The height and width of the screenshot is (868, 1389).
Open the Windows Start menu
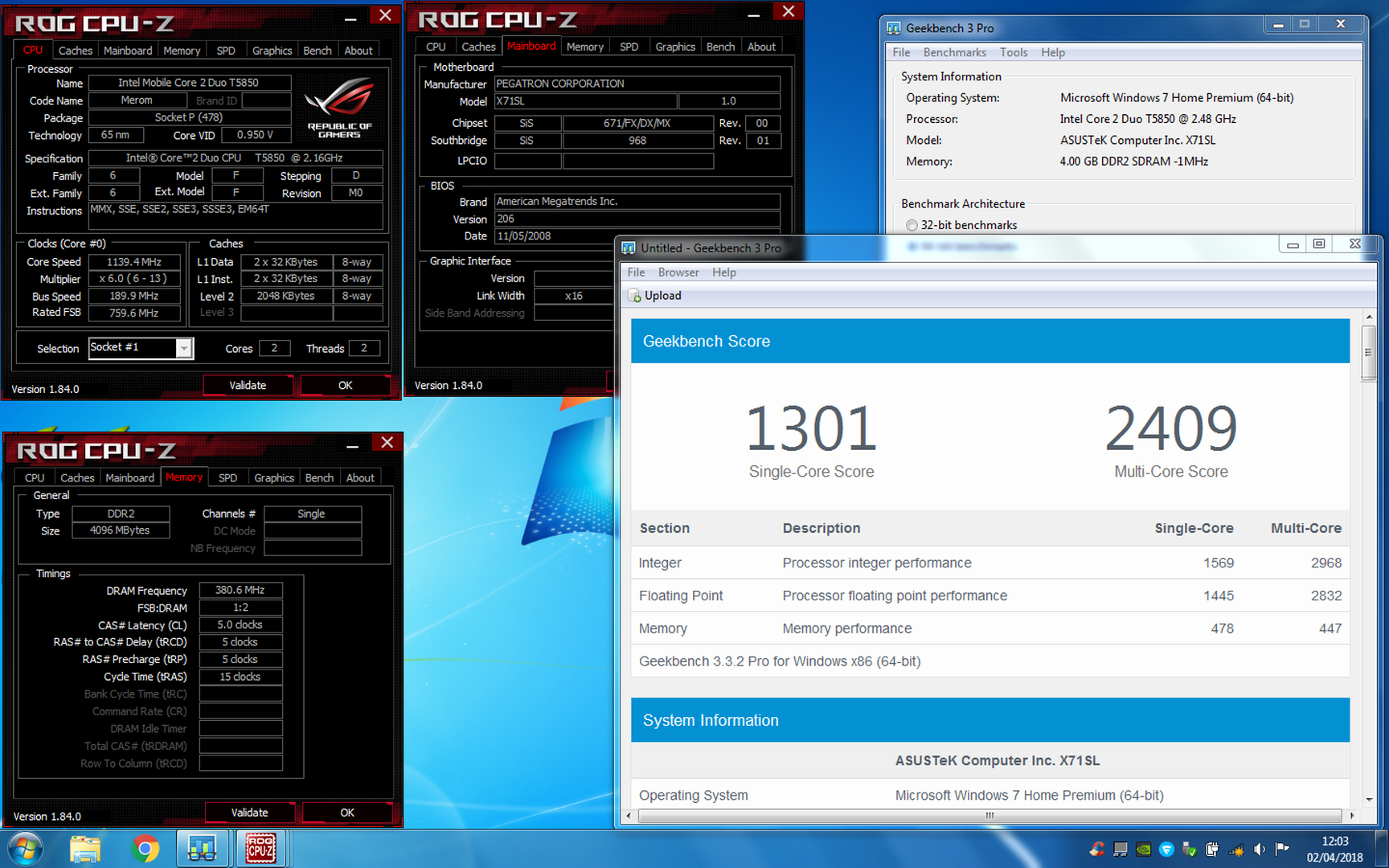click(25, 849)
